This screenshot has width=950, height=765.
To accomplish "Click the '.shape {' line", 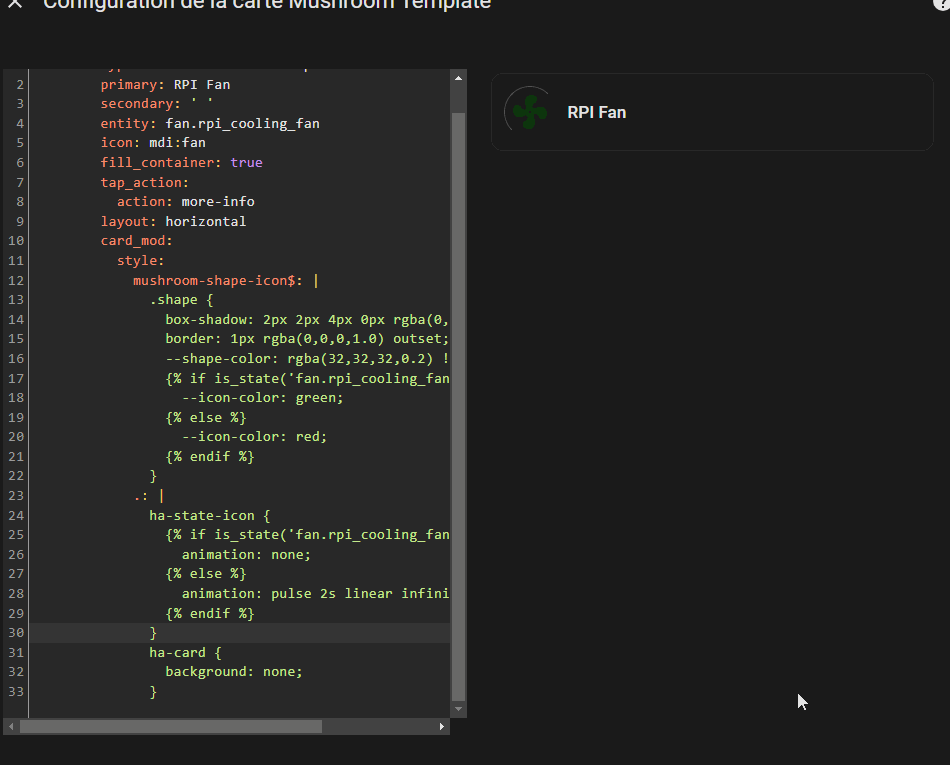I will click(x=181, y=300).
